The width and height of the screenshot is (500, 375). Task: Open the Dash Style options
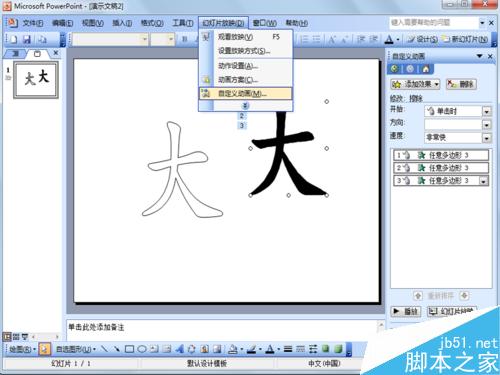pos(300,349)
